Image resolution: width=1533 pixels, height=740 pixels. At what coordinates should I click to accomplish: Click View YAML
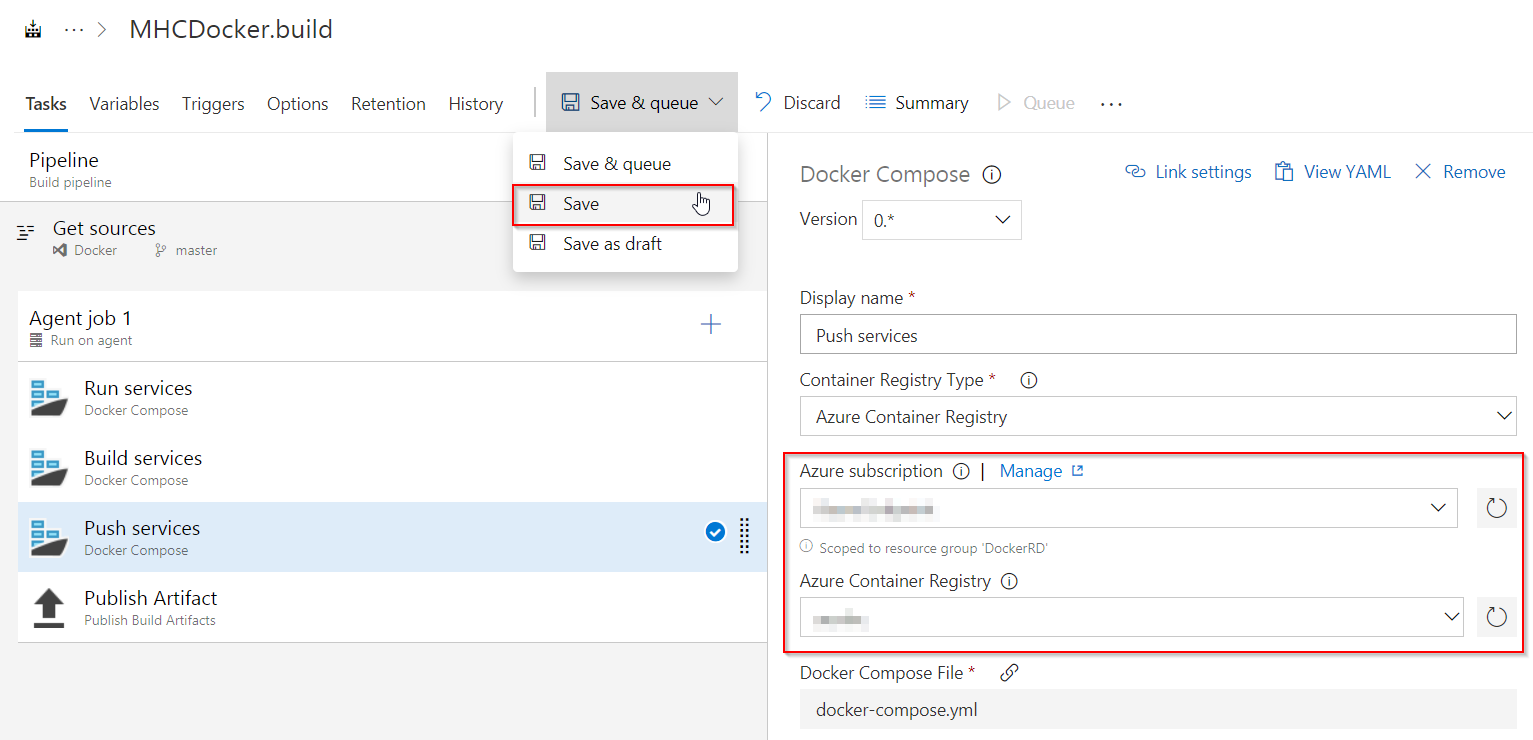click(x=1332, y=172)
